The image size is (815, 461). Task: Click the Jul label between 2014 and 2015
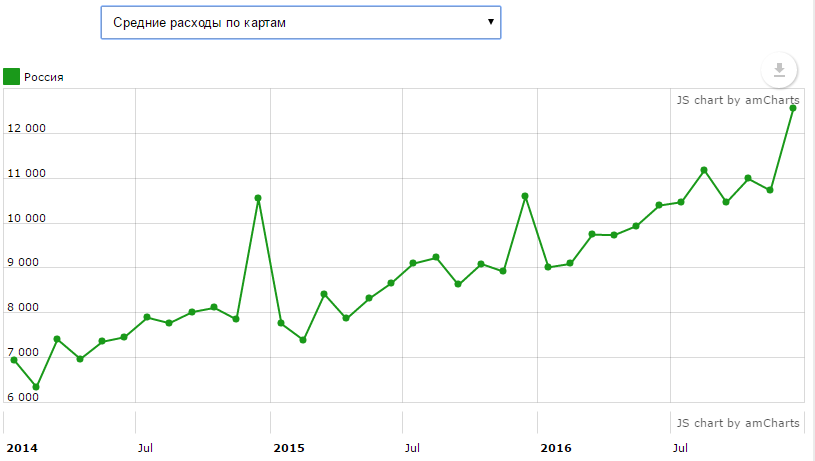click(146, 447)
